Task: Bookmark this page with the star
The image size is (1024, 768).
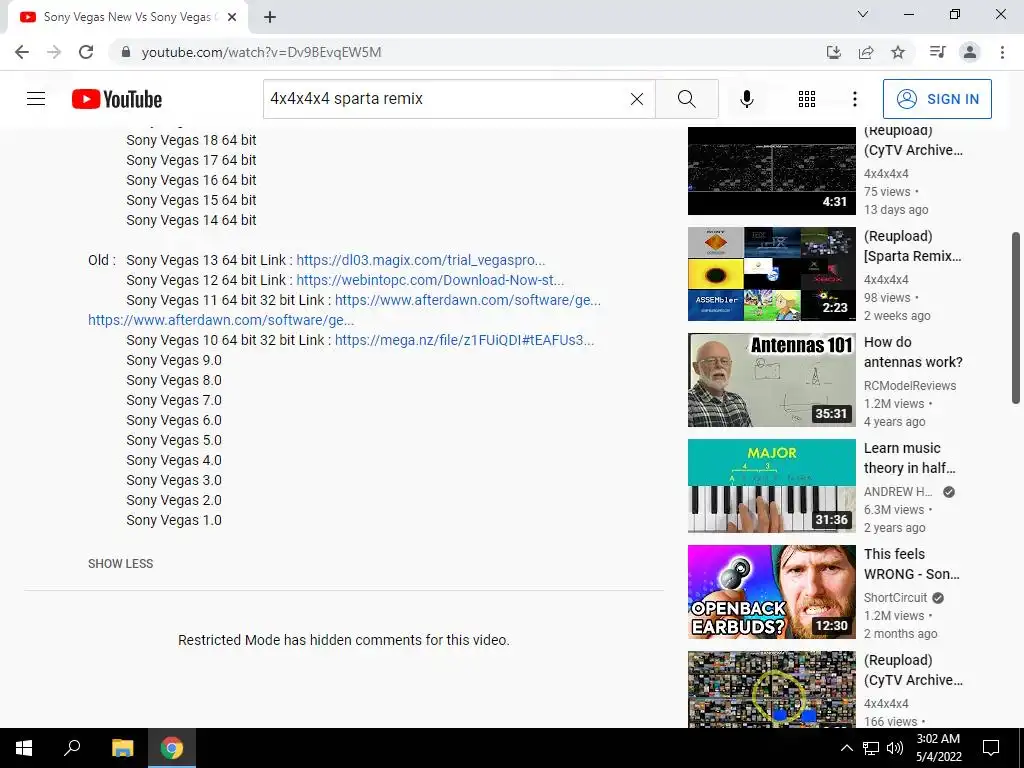Action: pos(898,52)
